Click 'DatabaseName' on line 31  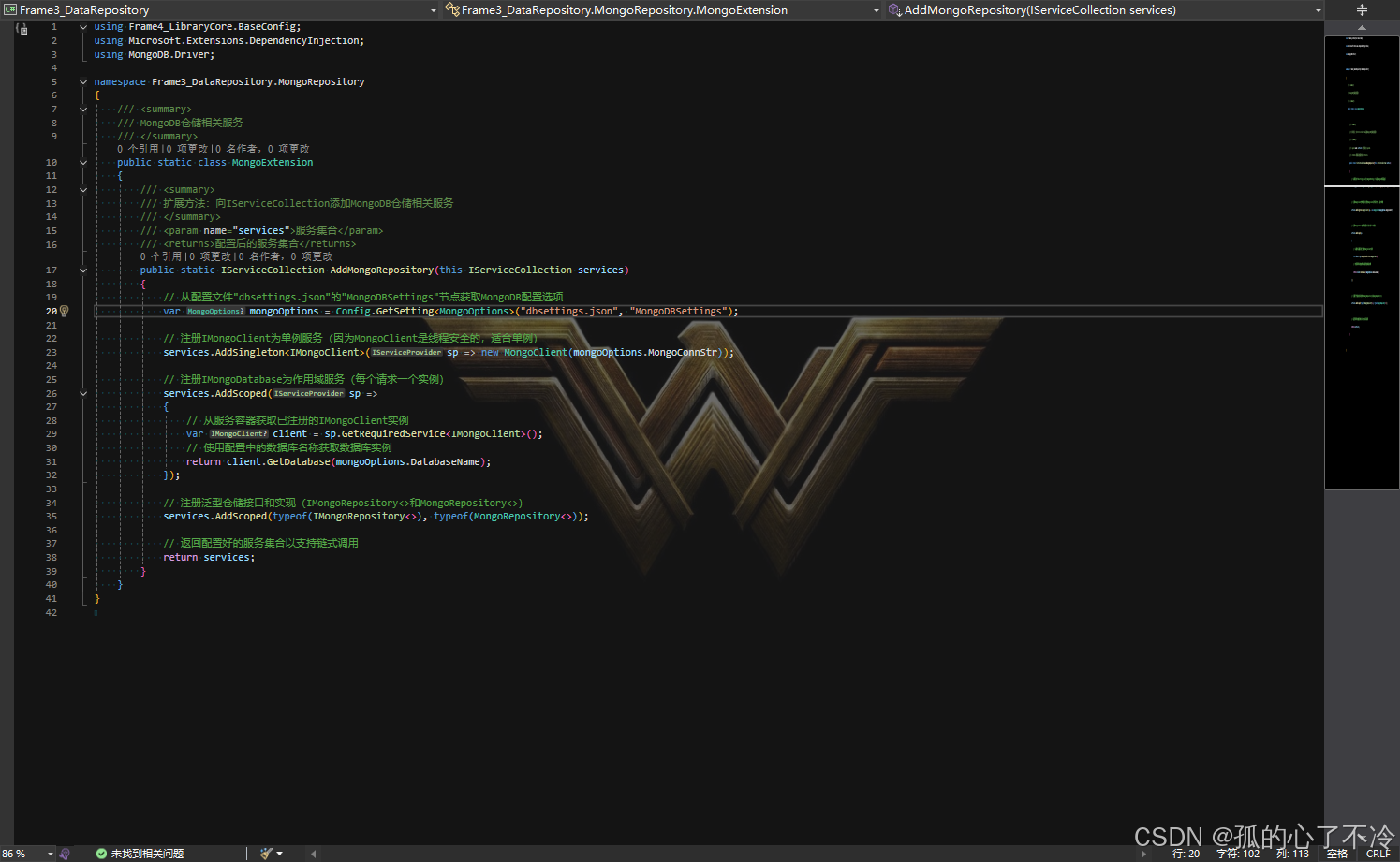click(x=445, y=462)
